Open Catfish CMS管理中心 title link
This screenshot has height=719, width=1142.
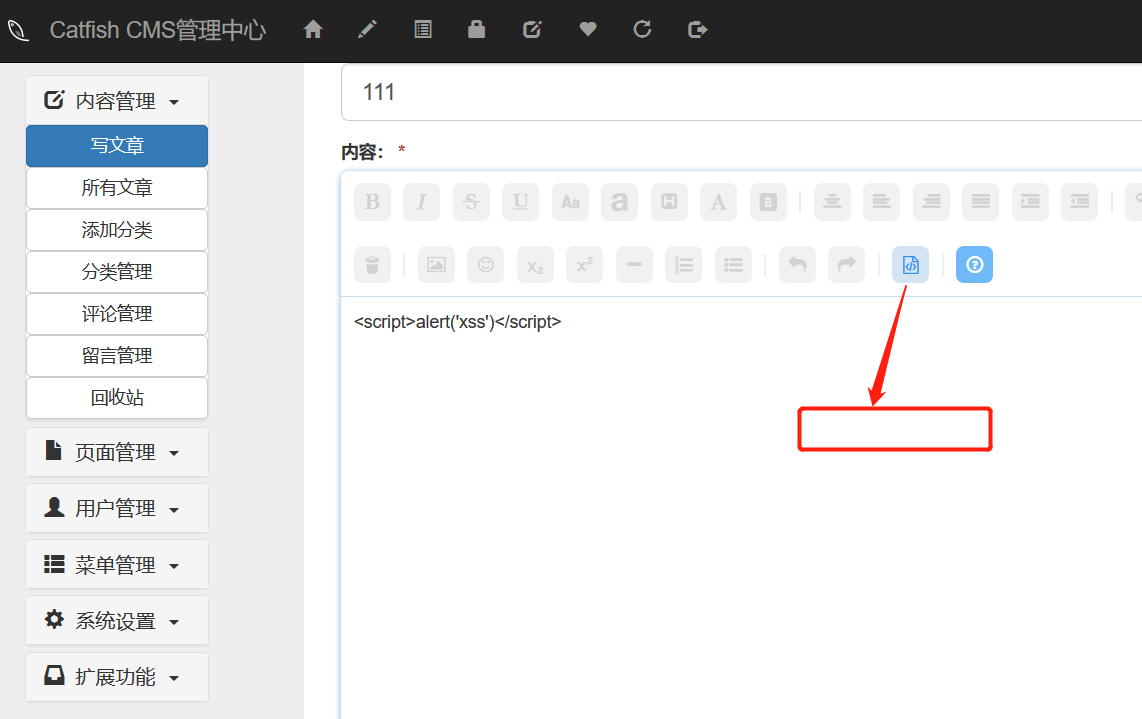pos(158,30)
